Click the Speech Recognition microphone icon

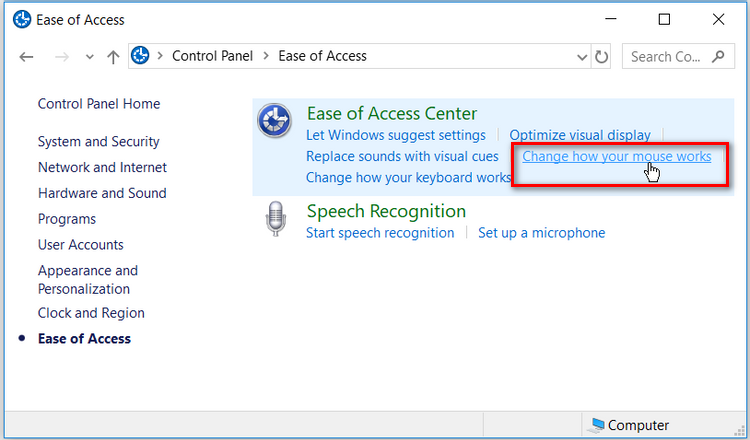(274, 218)
